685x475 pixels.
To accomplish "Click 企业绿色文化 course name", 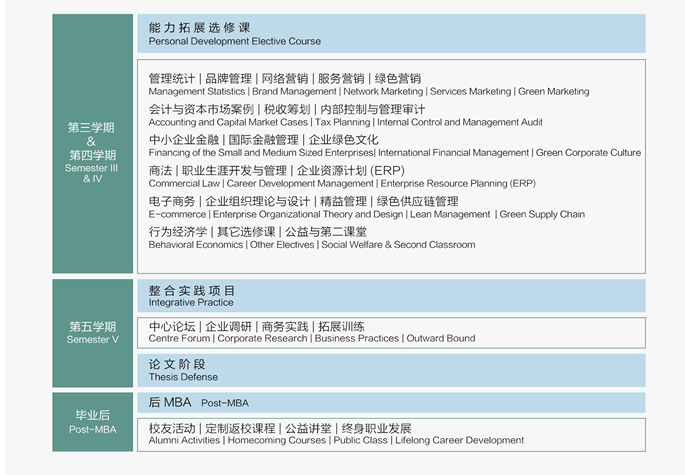I will [x=343, y=140].
